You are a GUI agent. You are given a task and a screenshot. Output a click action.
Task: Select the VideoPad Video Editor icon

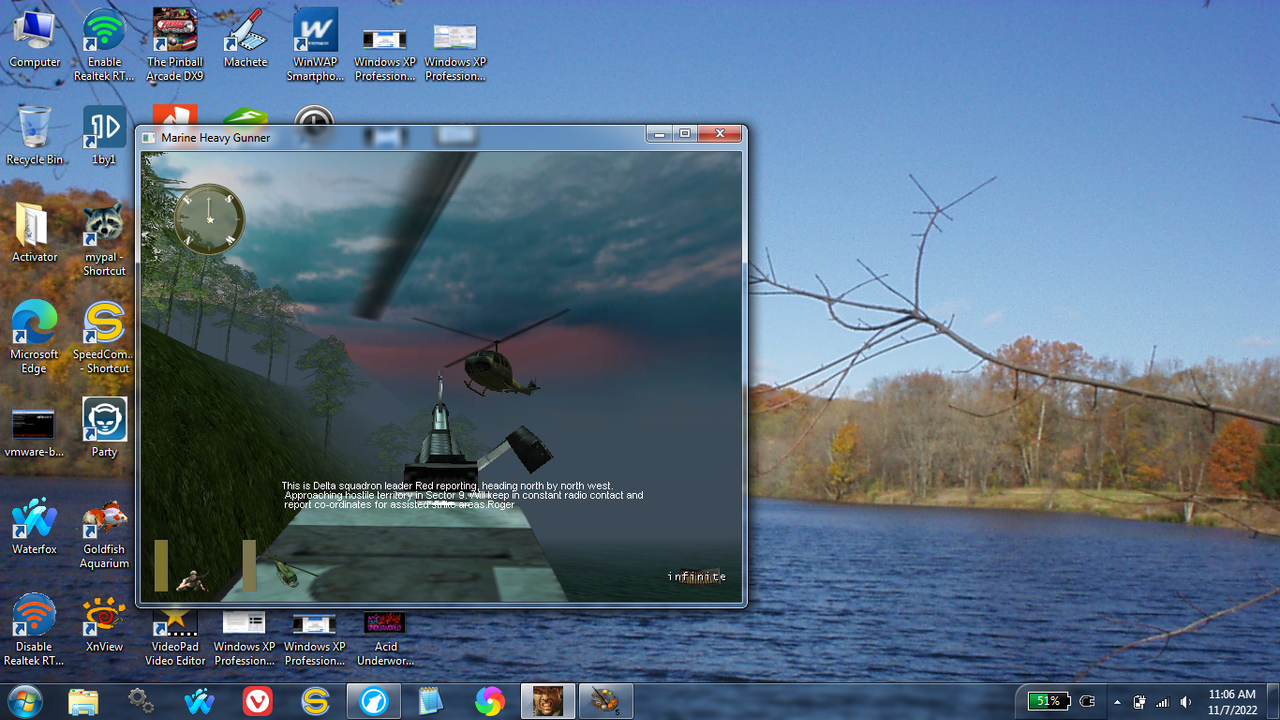[175, 639]
